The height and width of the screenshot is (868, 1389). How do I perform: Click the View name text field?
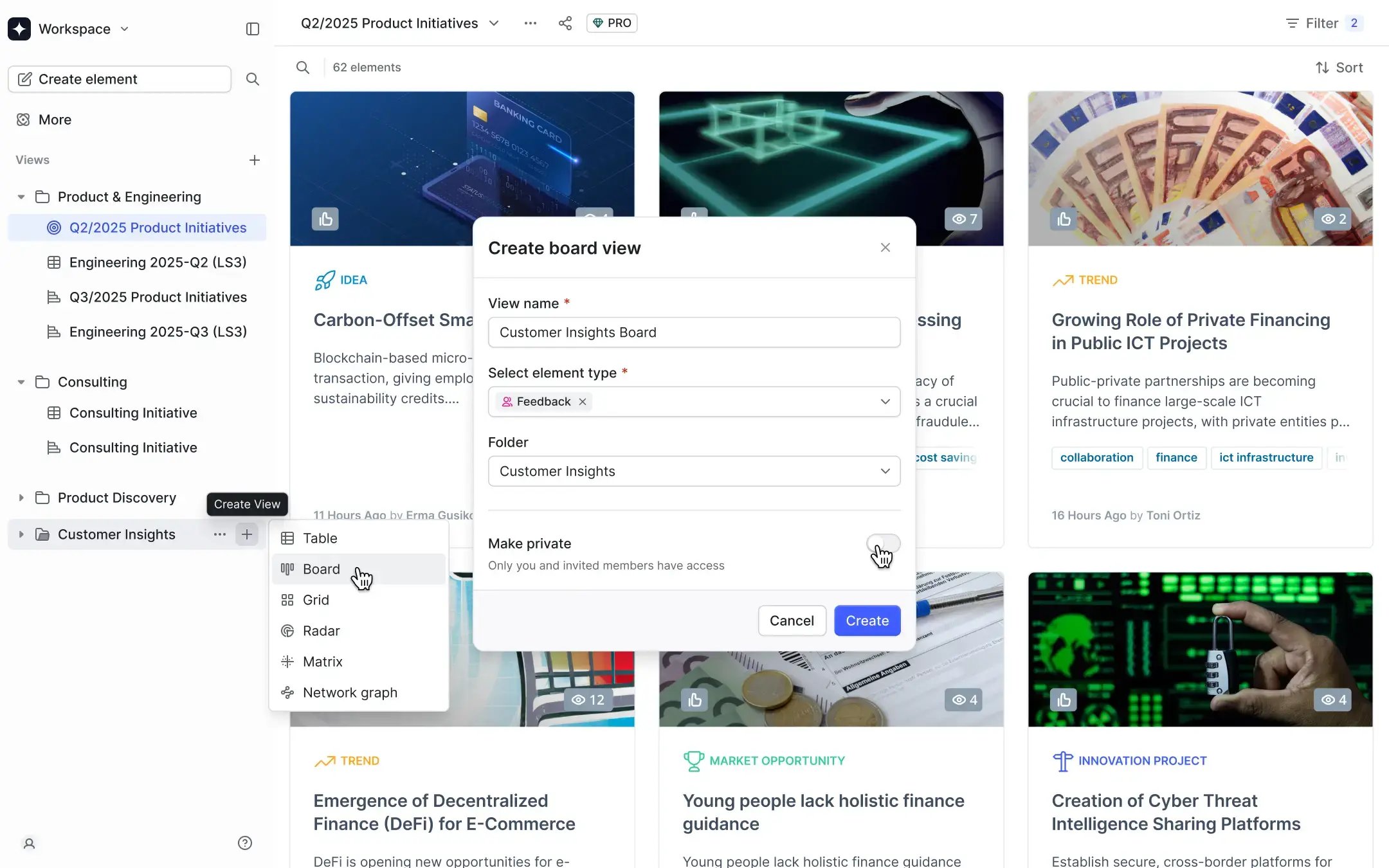[693, 332]
